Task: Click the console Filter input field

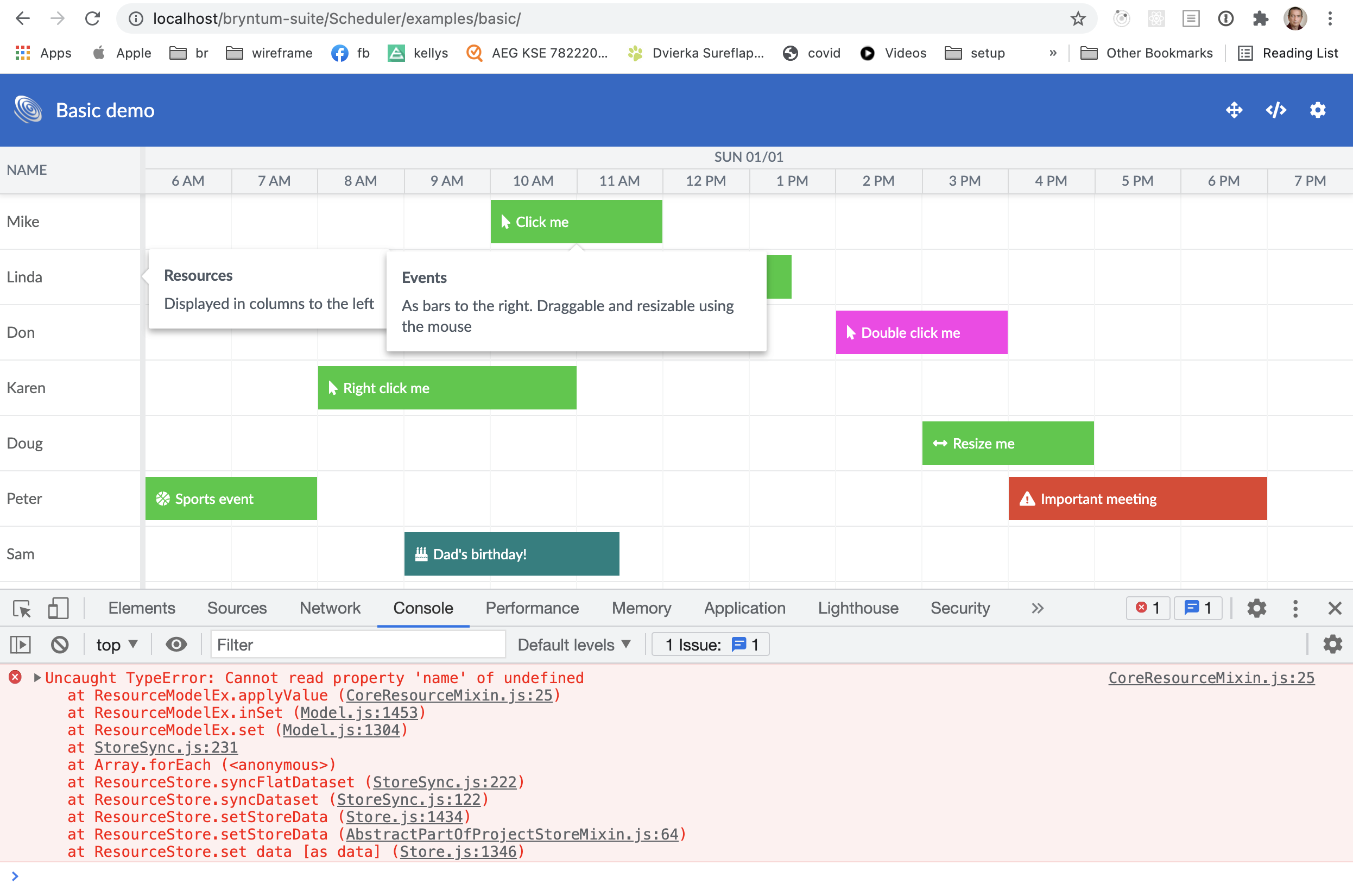Action: coord(357,644)
